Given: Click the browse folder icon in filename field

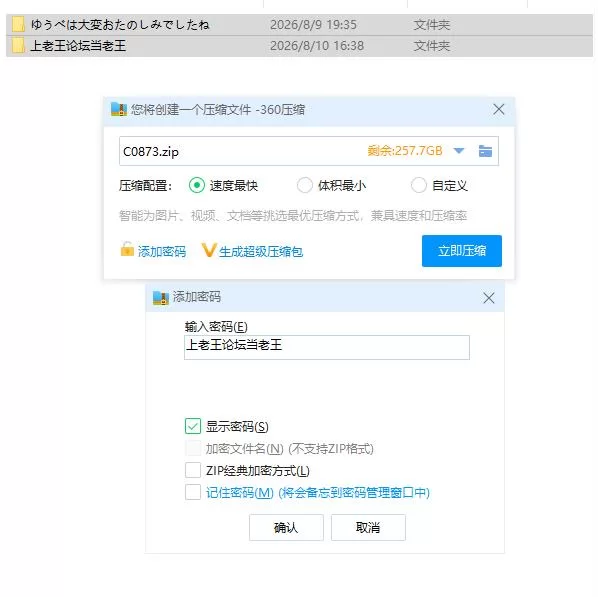Looking at the screenshot, I should (x=485, y=151).
